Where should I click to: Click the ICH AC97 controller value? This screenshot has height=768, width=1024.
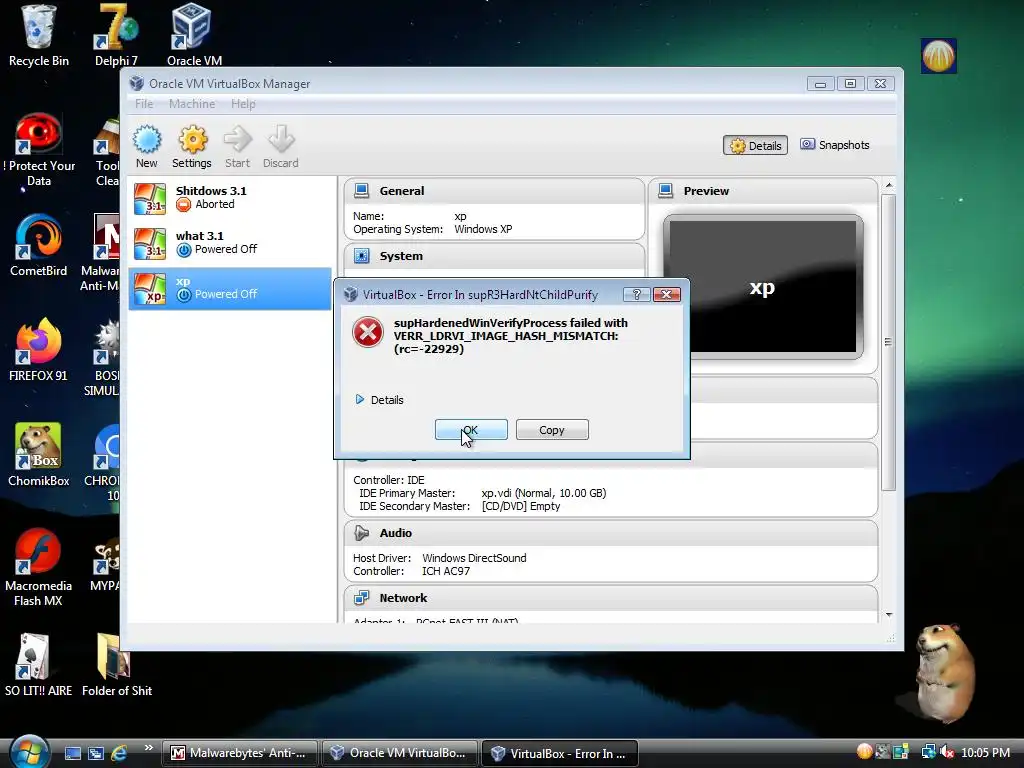[446, 571]
